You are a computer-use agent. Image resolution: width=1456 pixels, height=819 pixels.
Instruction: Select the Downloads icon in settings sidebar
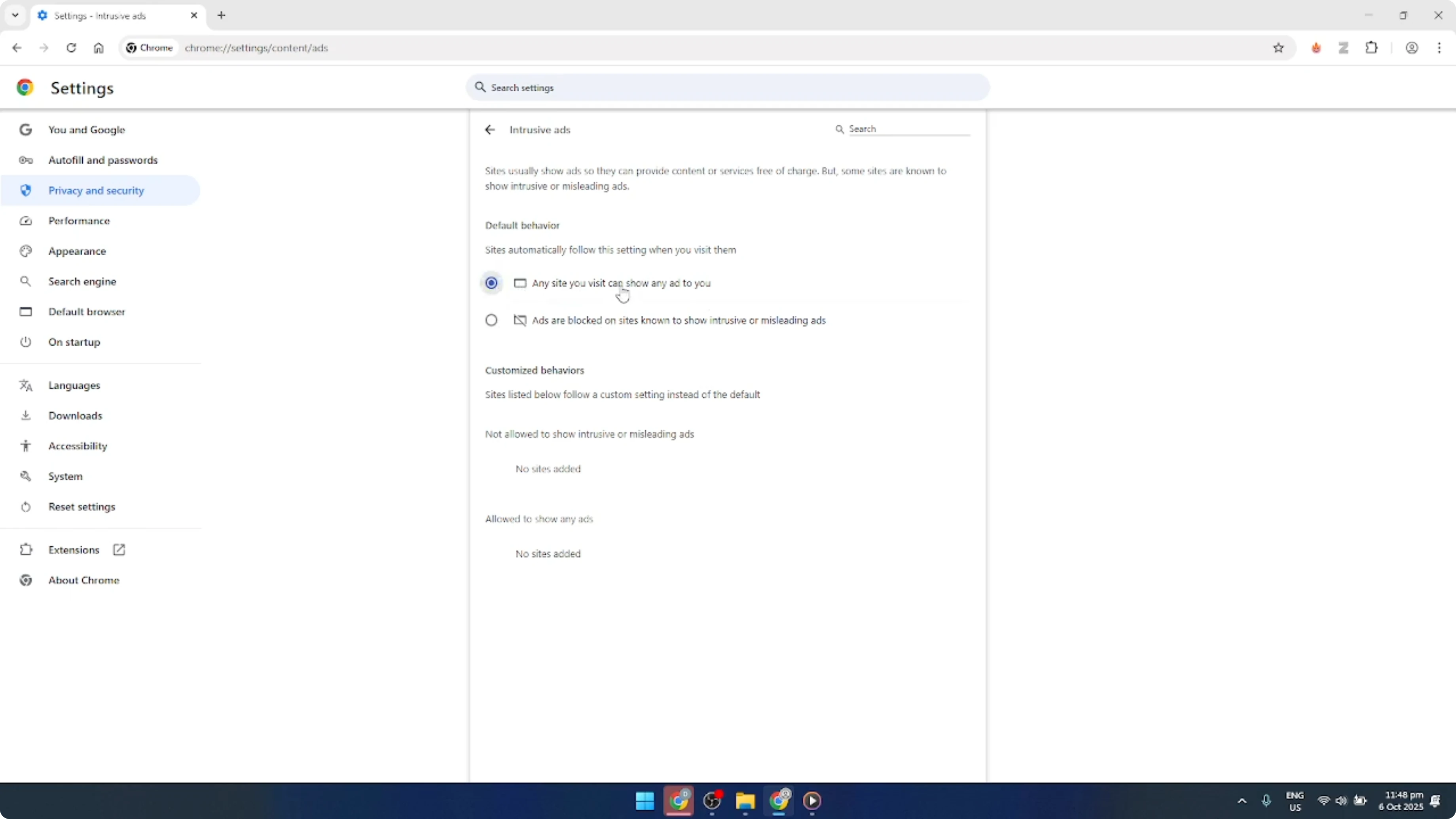tap(25, 415)
